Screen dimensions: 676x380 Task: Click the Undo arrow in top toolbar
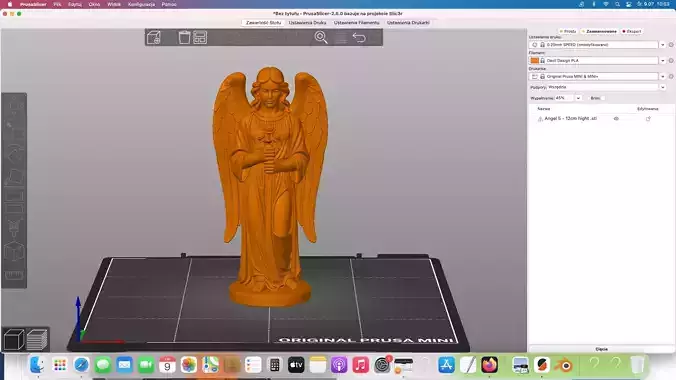click(x=359, y=38)
